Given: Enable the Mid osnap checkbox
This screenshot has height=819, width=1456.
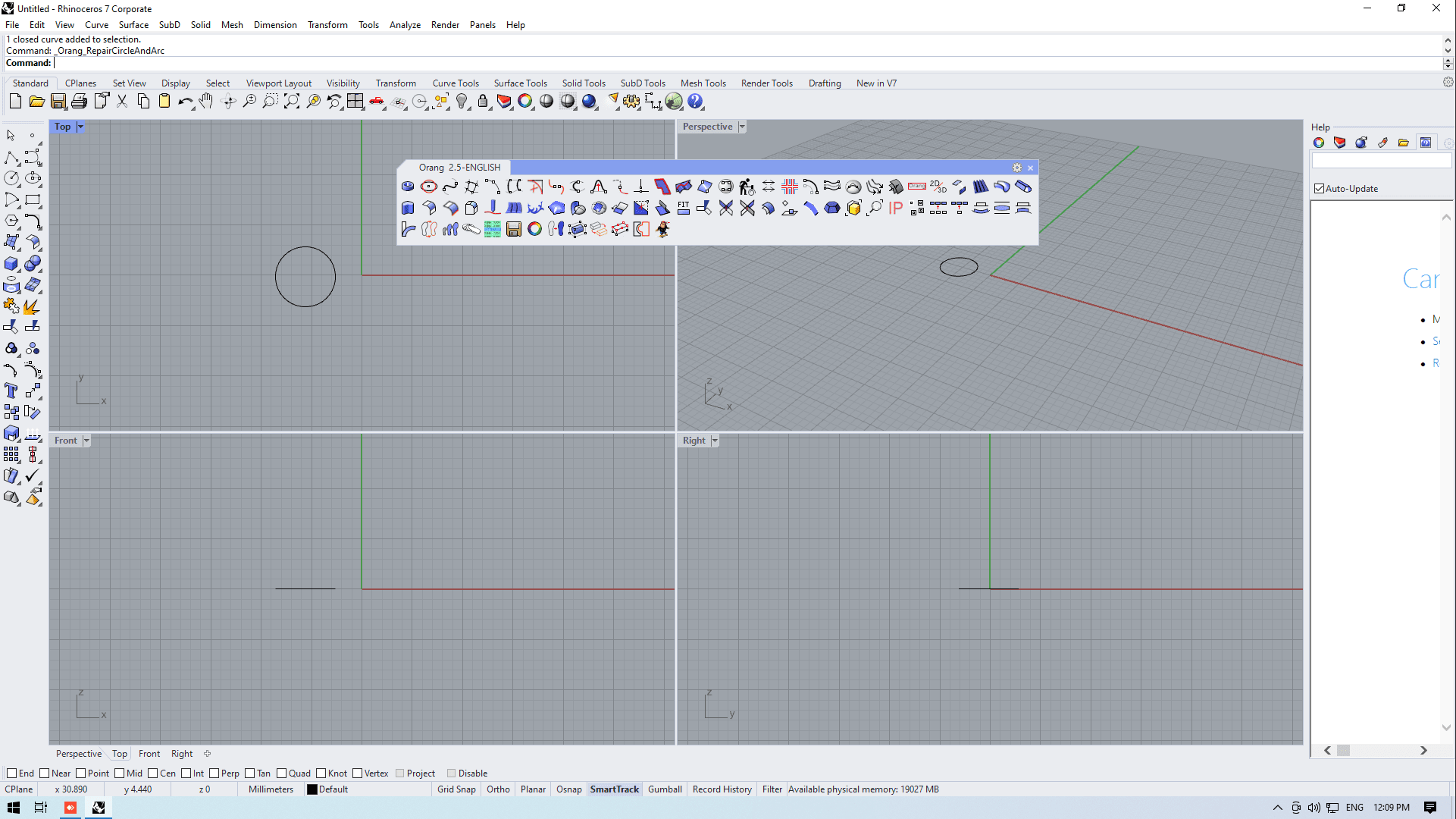Looking at the screenshot, I should (119, 773).
